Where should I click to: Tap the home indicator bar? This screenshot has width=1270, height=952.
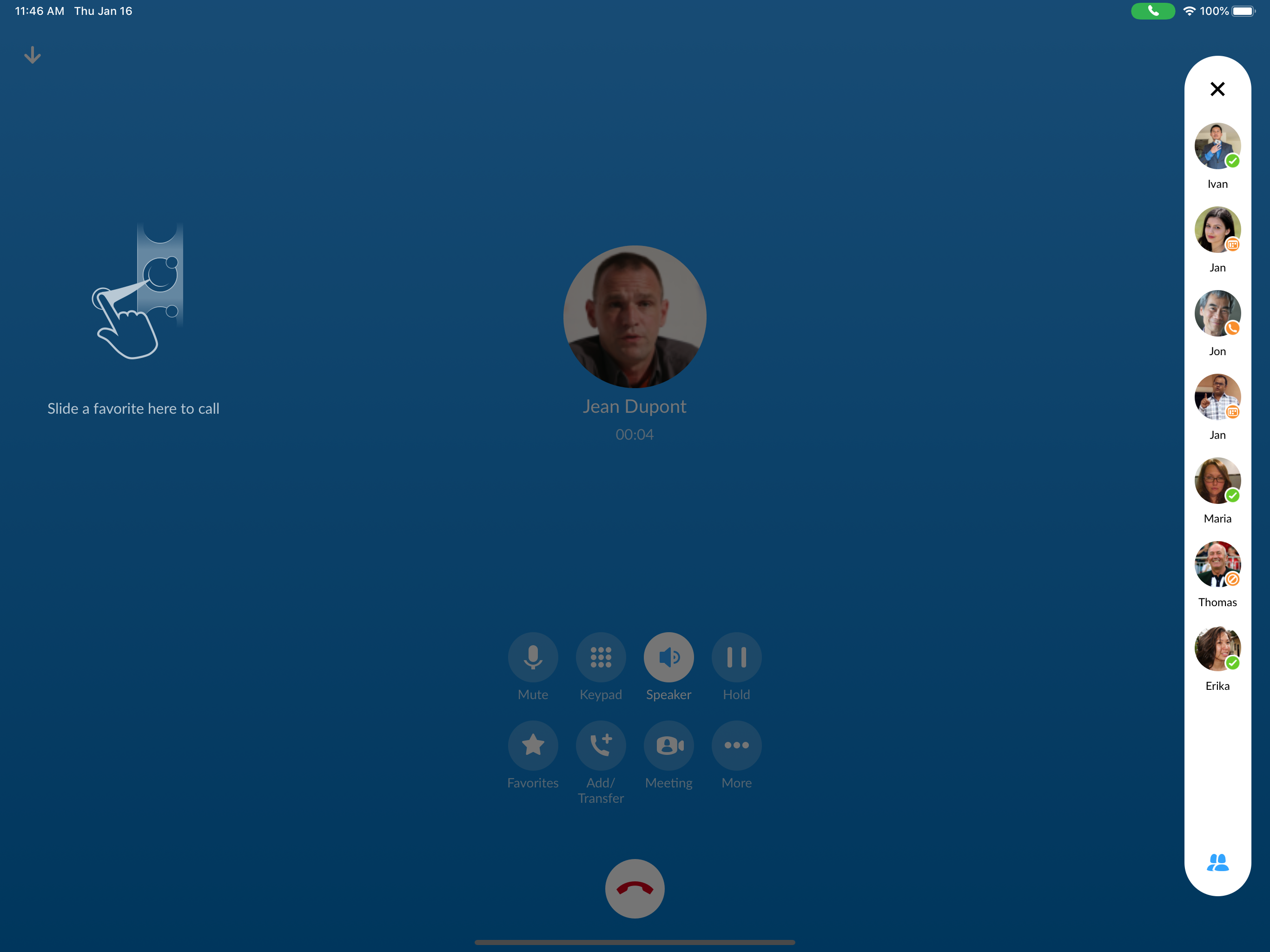[x=635, y=942]
